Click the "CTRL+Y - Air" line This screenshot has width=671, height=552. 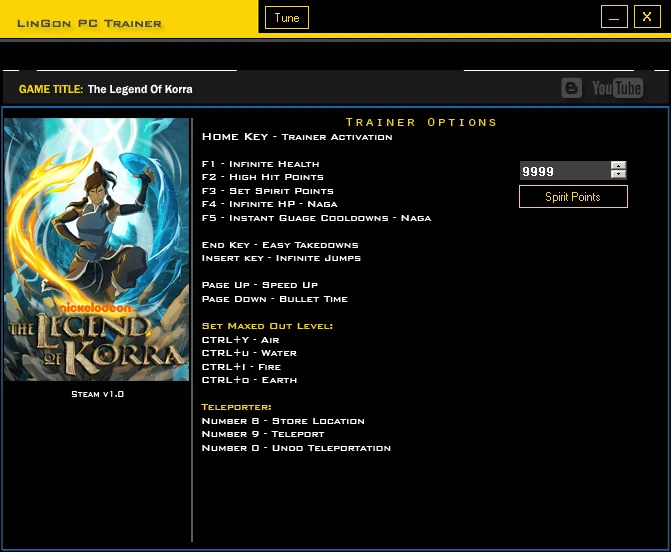click(240, 340)
